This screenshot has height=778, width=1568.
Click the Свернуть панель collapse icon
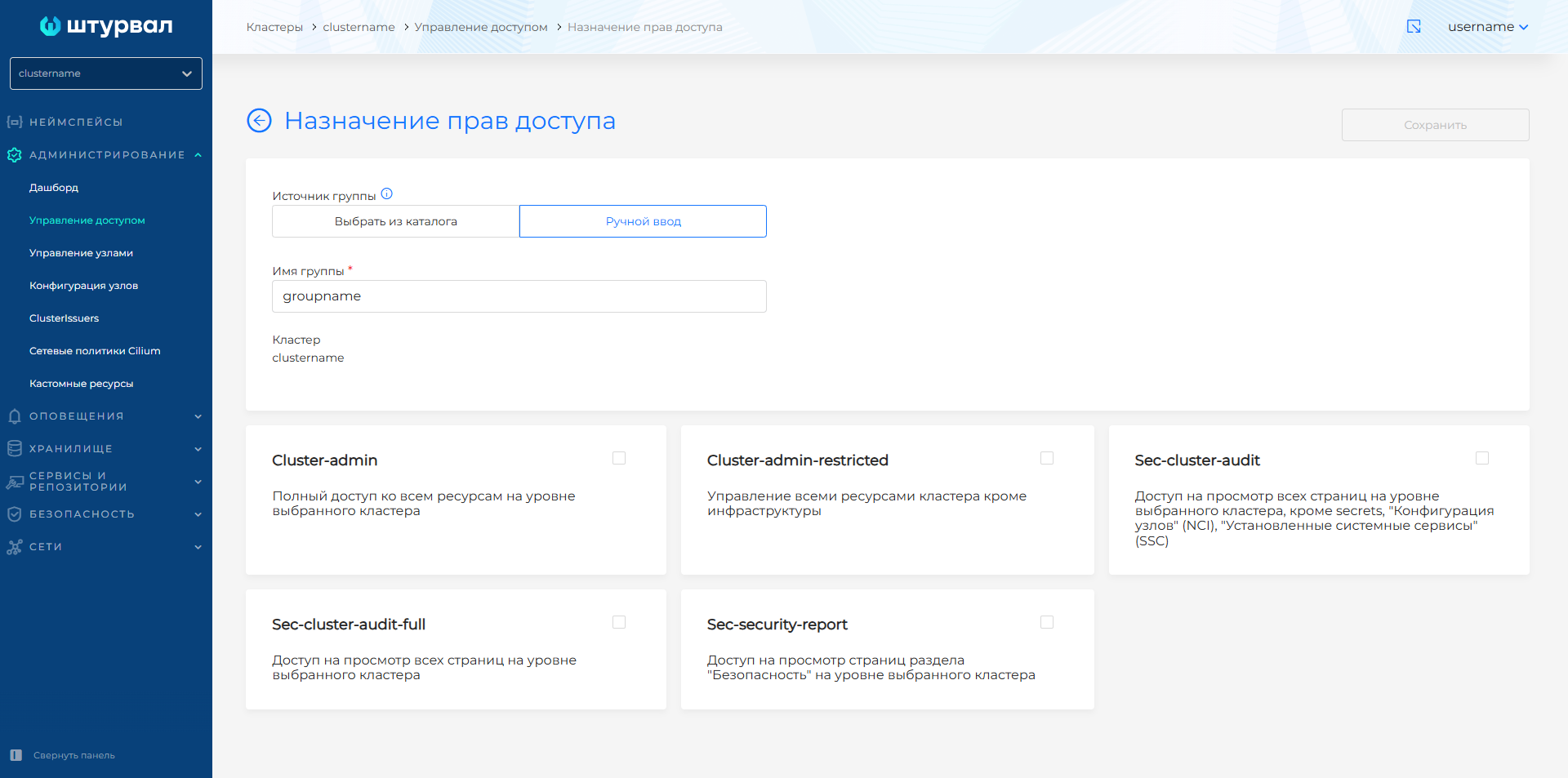click(16, 755)
